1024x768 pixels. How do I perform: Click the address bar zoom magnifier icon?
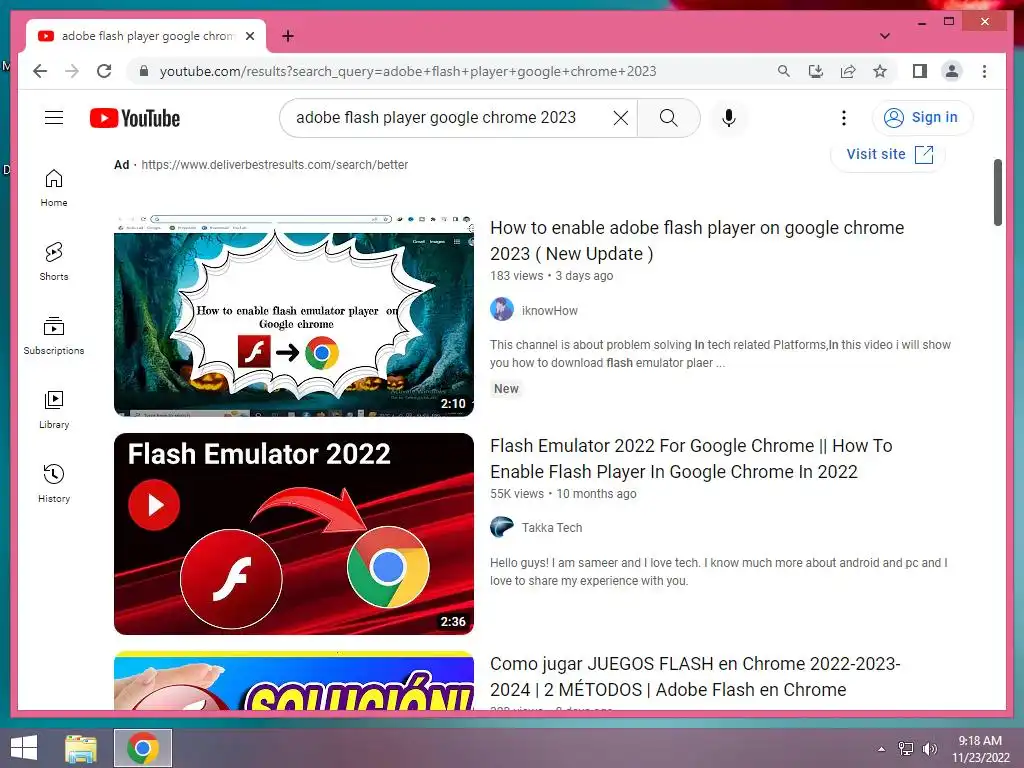pos(784,71)
